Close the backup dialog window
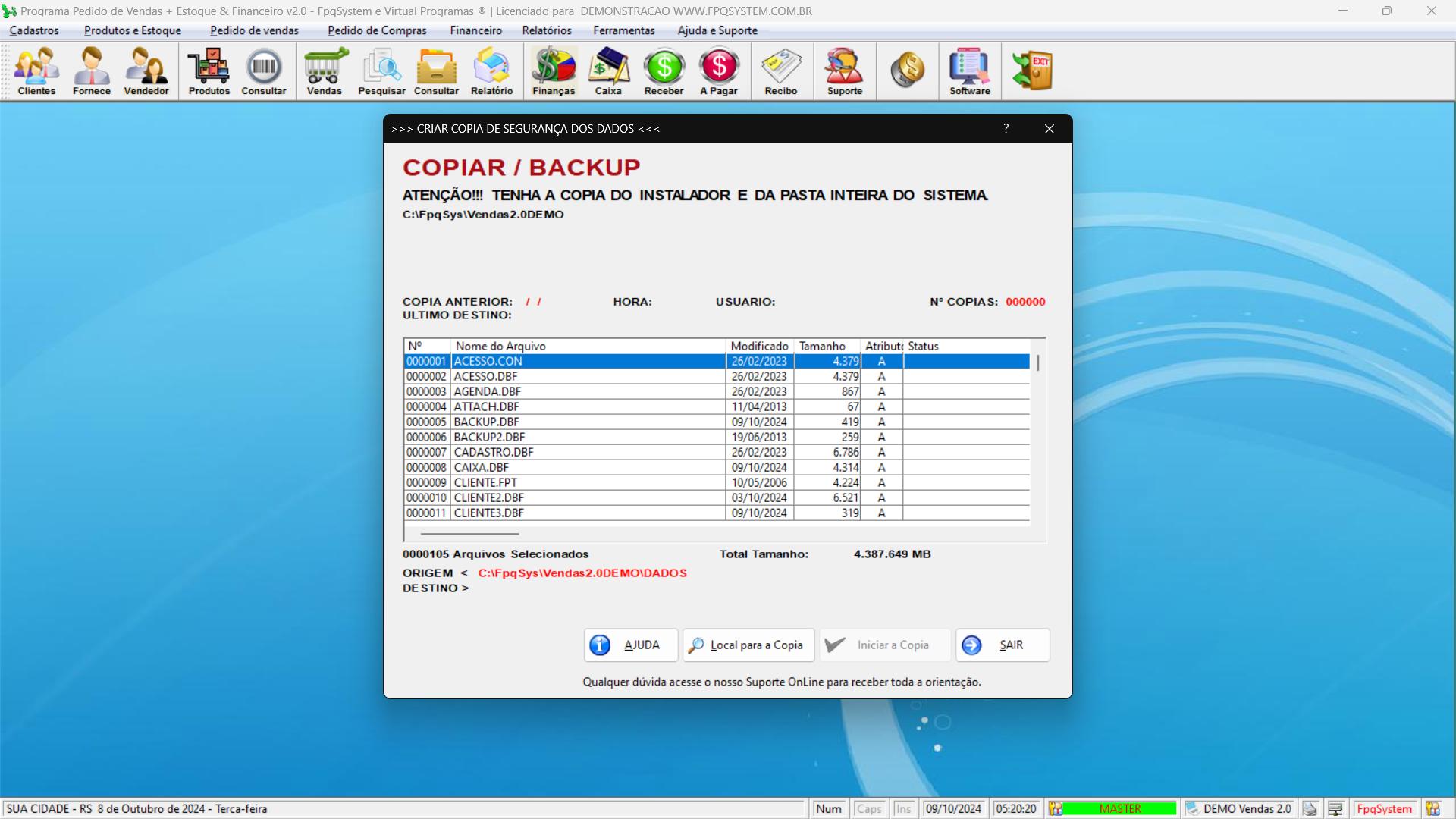Image resolution: width=1456 pixels, height=819 pixels. coord(1050,129)
